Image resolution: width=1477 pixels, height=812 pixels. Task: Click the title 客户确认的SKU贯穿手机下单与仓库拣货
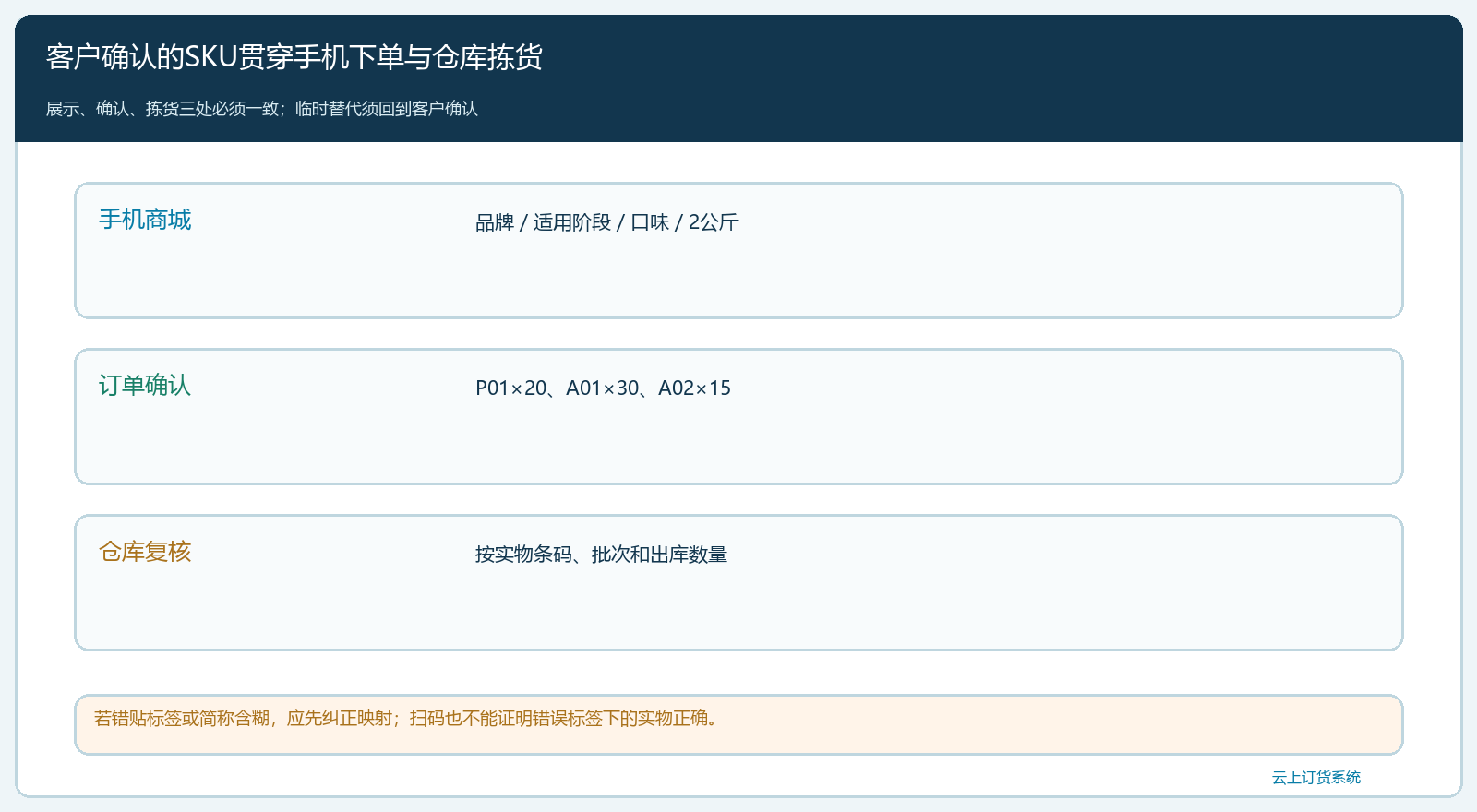coord(294,57)
